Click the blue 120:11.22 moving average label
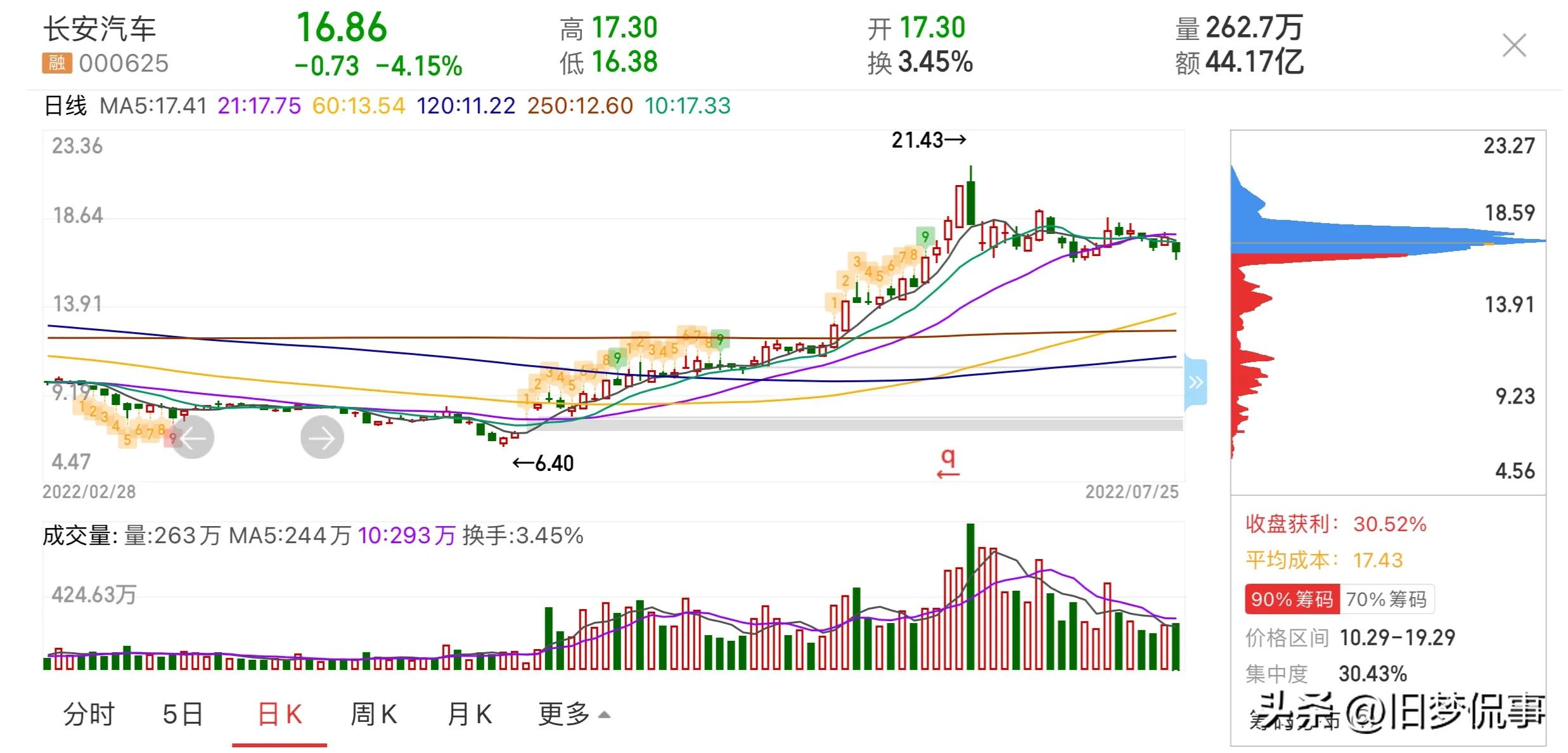Image resolution: width=1568 pixels, height=753 pixels. [466, 106]
